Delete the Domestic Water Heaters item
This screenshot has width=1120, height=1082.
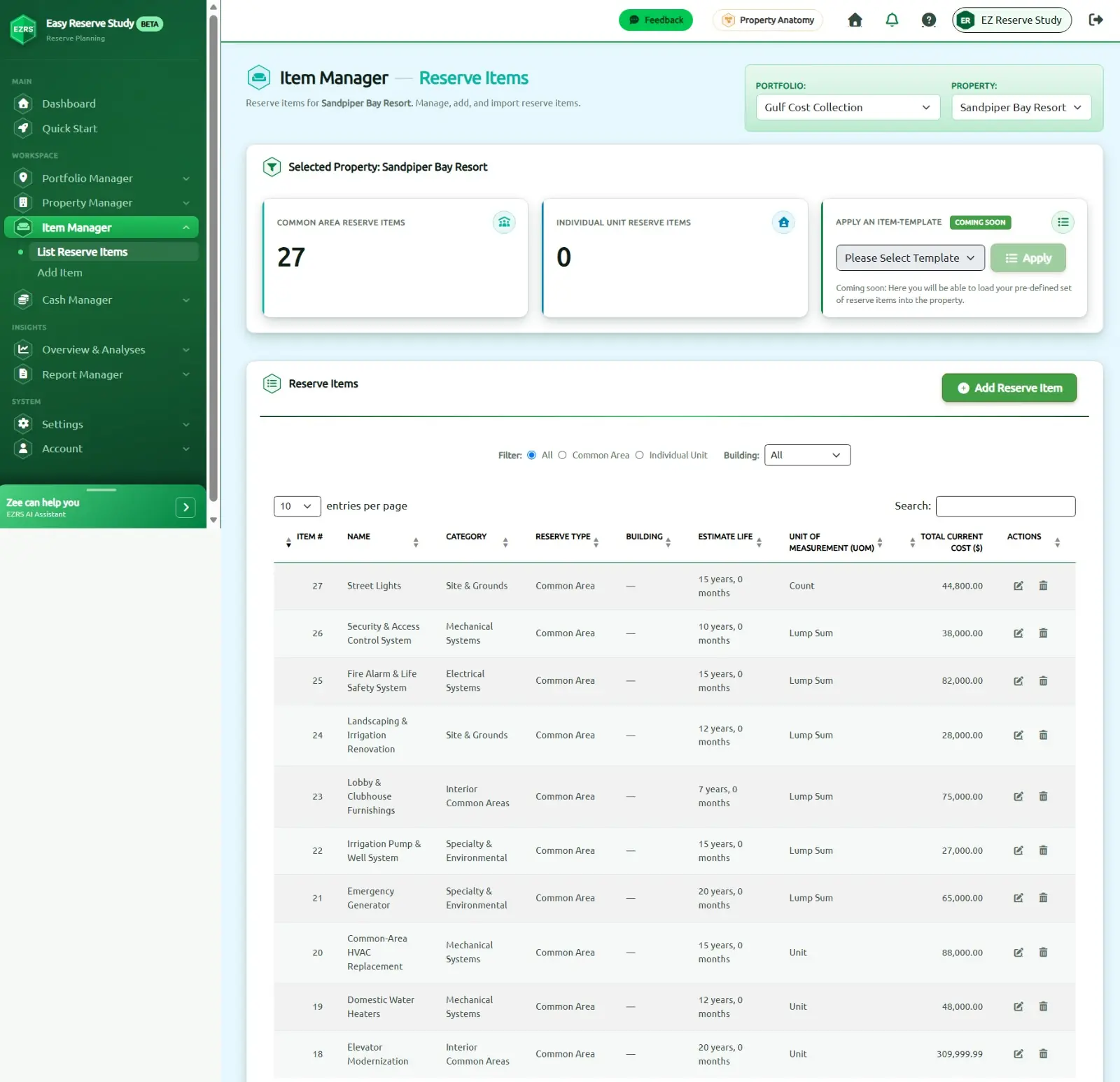click(1043, 1006)
